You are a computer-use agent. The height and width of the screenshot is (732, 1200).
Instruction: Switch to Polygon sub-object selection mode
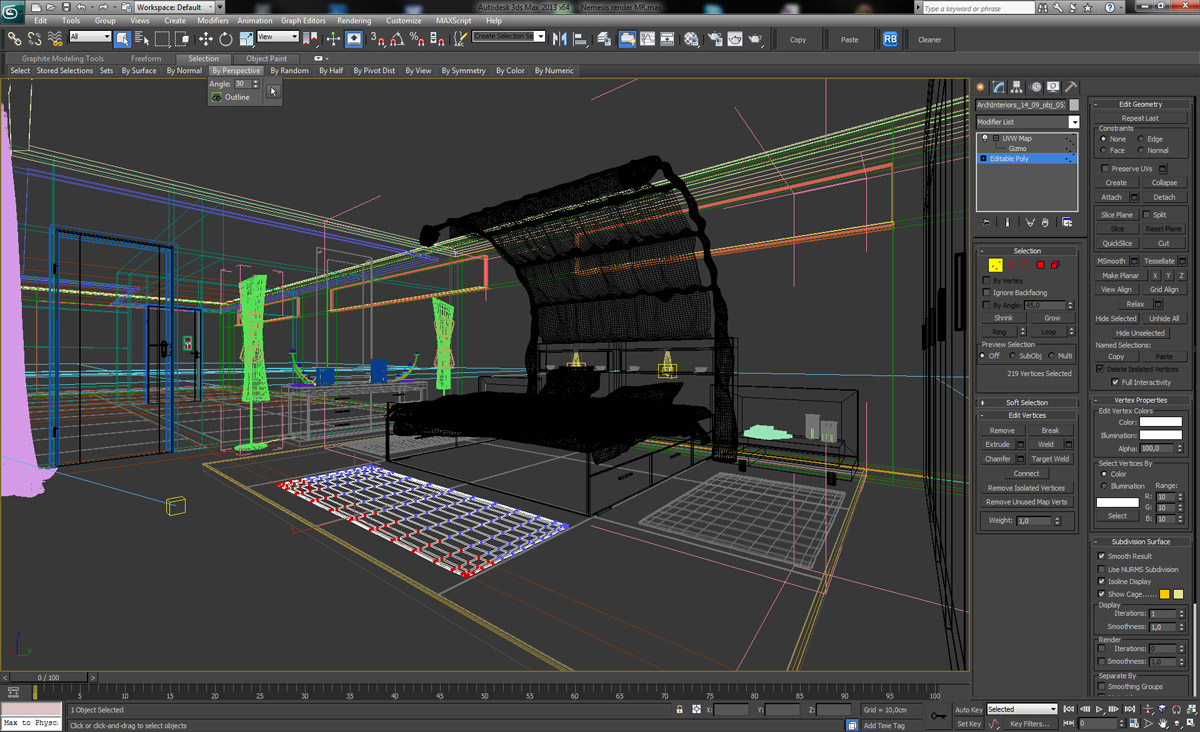tap(1041, 265)
